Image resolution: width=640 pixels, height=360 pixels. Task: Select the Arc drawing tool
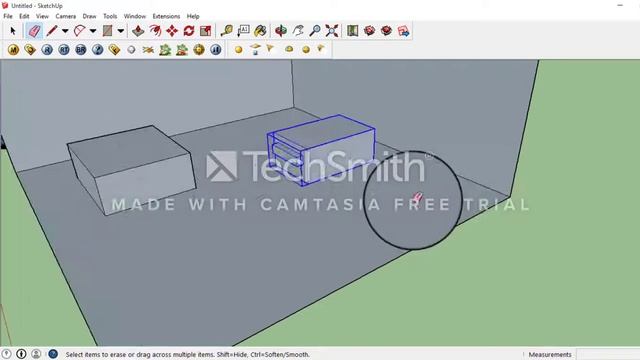80,31
